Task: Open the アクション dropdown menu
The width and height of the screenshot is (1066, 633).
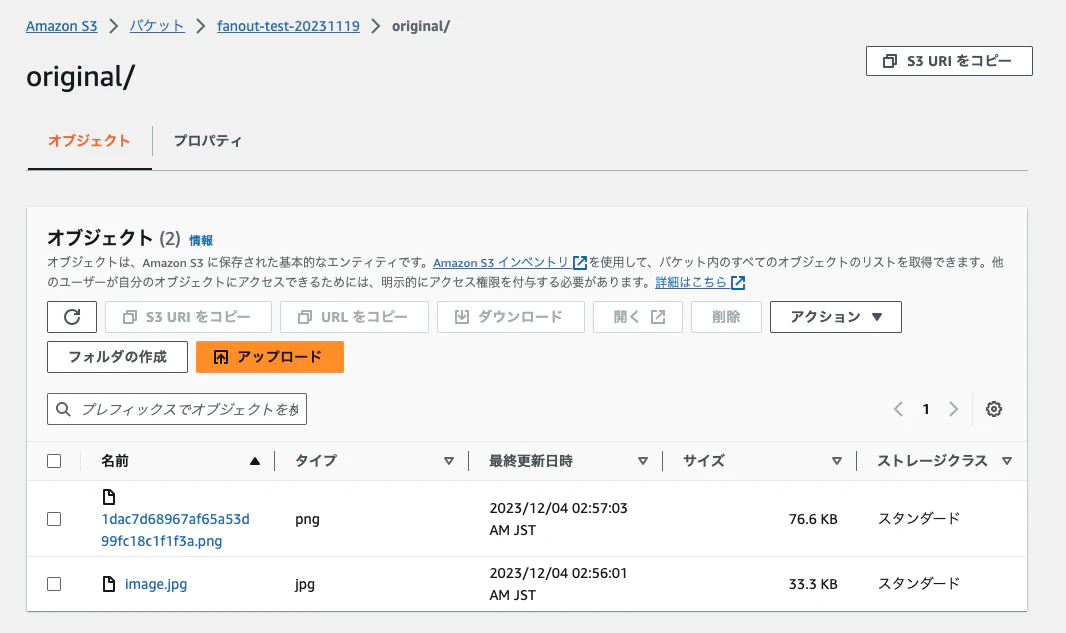Action: pos(836,317)
